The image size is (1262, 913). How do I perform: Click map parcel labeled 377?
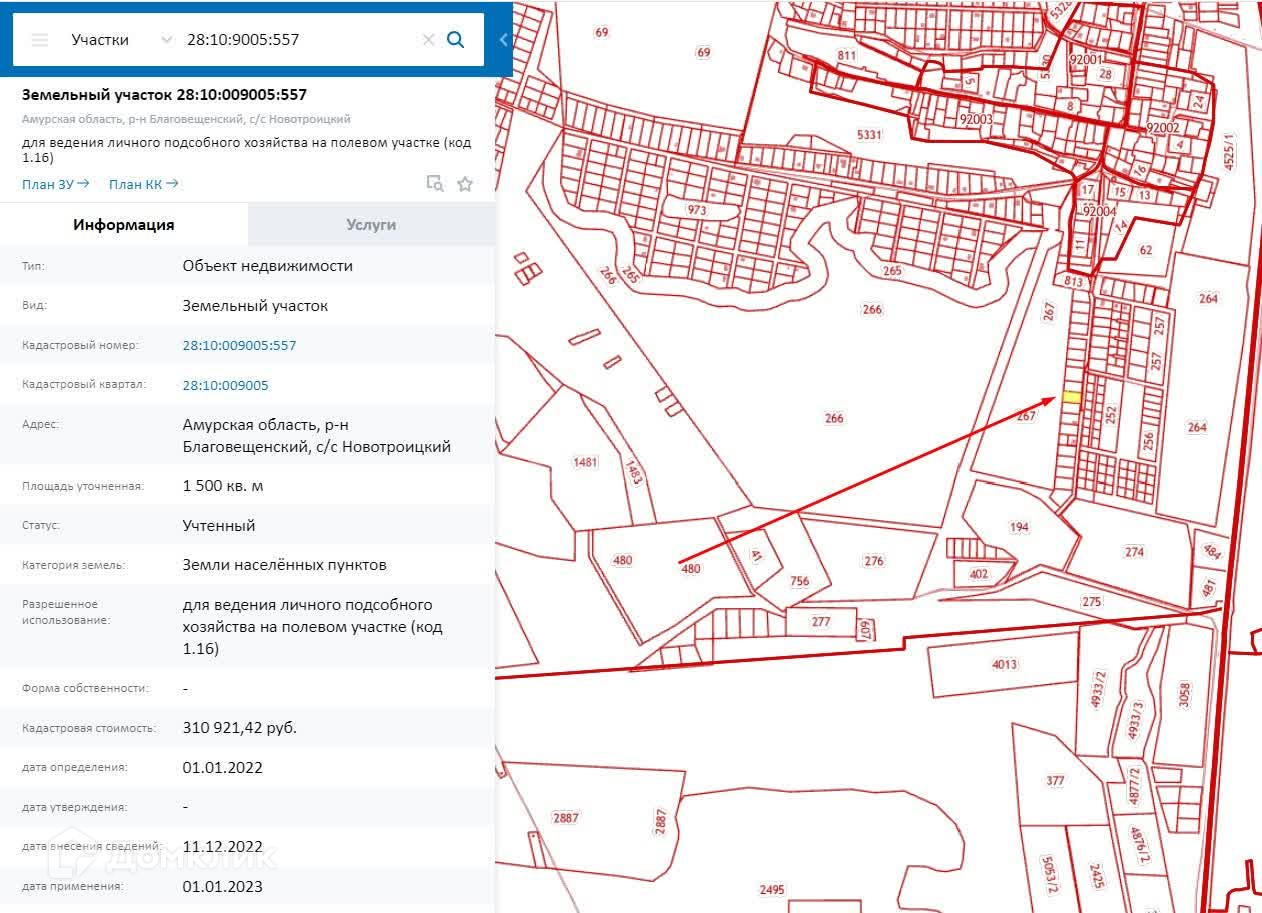point(1055,781)
